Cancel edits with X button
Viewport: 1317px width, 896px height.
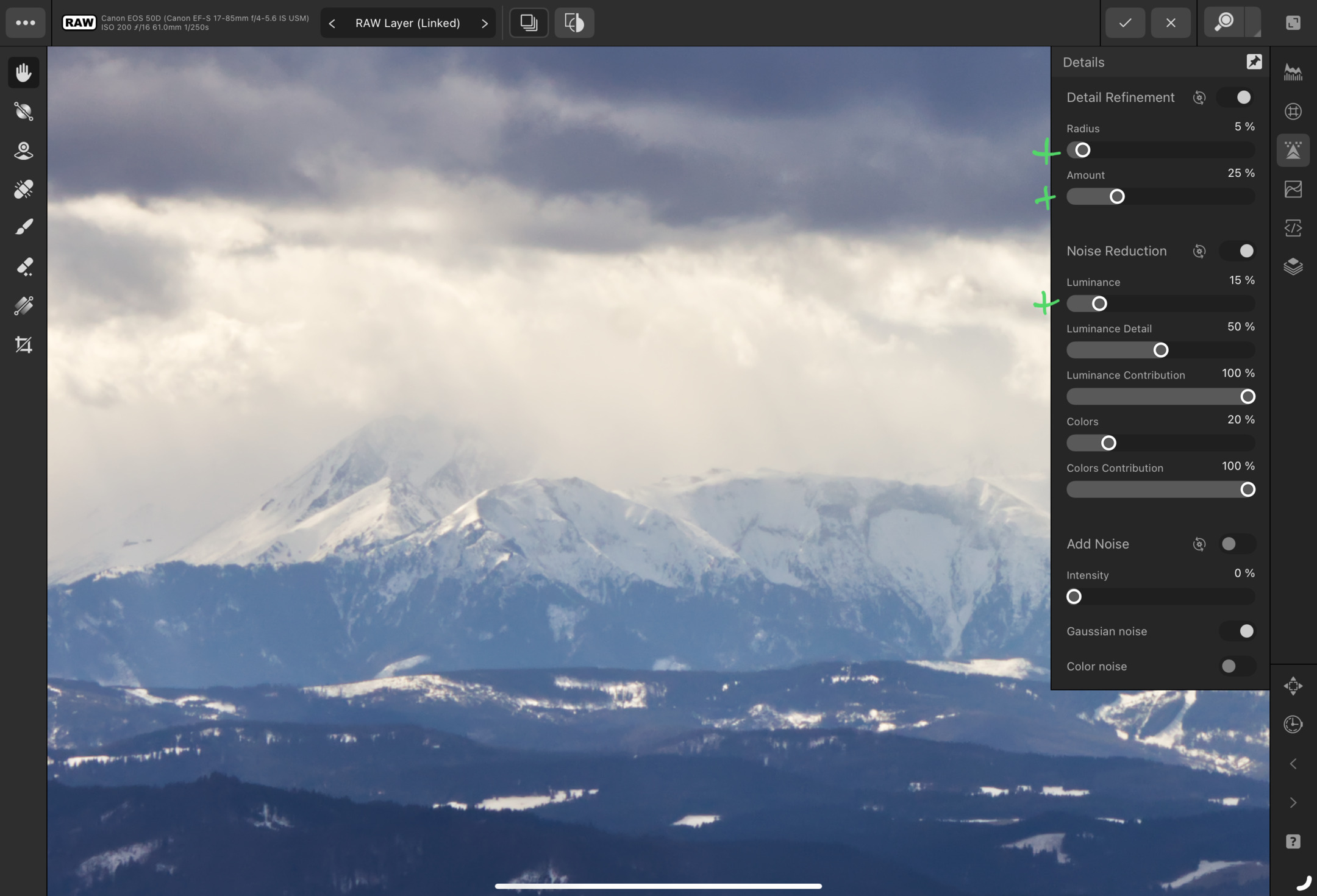[x=1170, y=22]
